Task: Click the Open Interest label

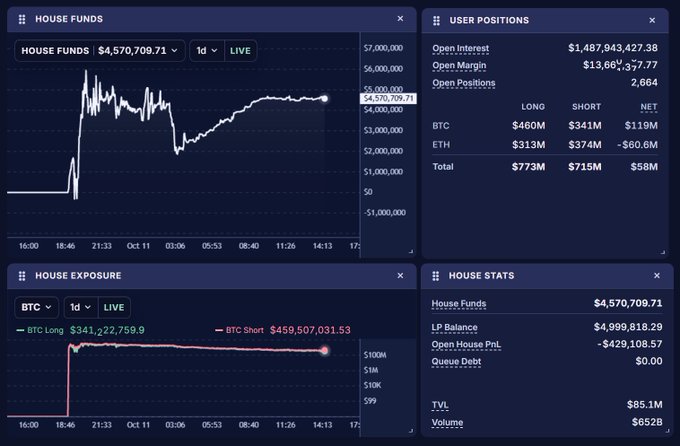Action: (x=461, y=49)
